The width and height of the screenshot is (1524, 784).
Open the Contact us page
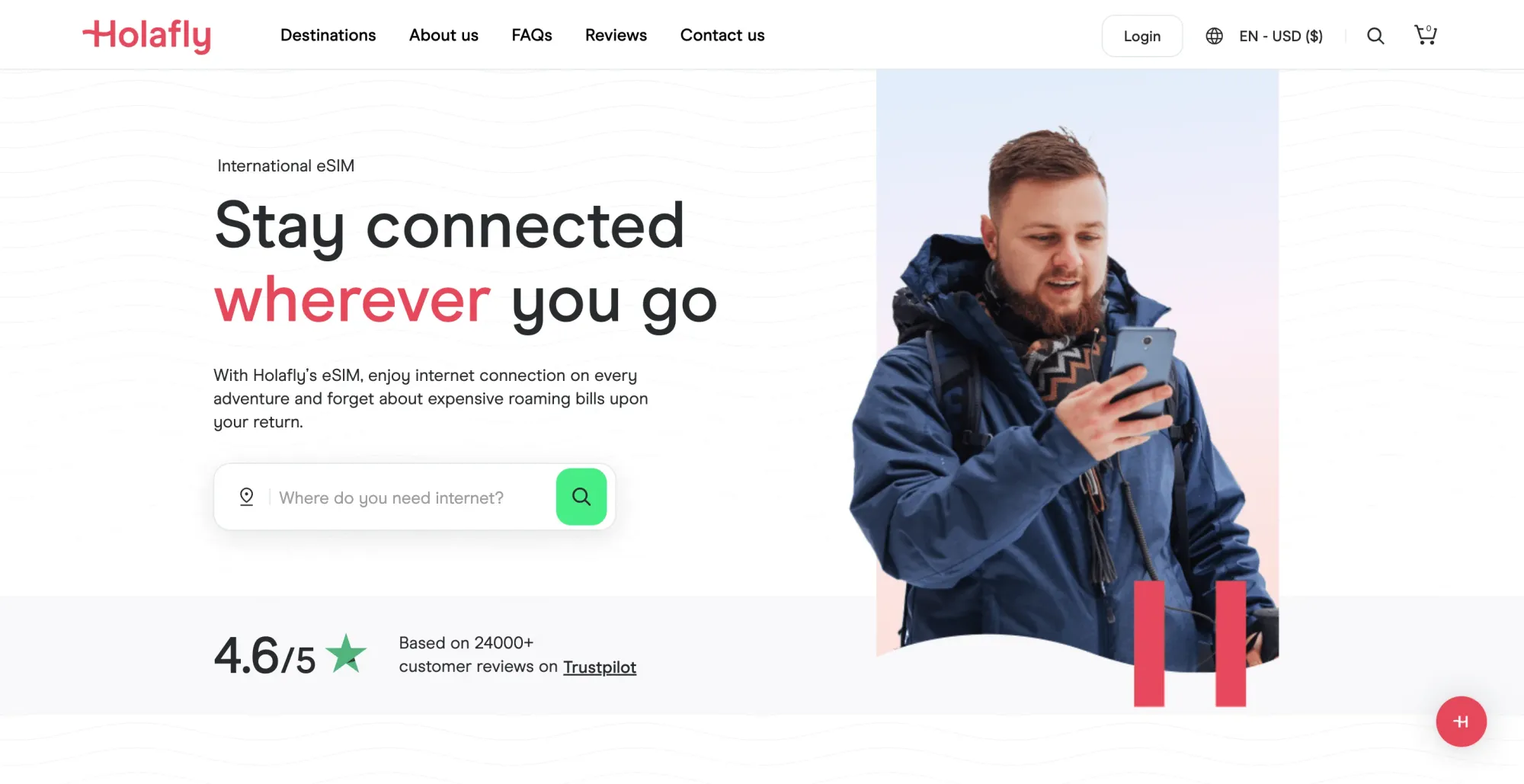(x=722, y=35)
